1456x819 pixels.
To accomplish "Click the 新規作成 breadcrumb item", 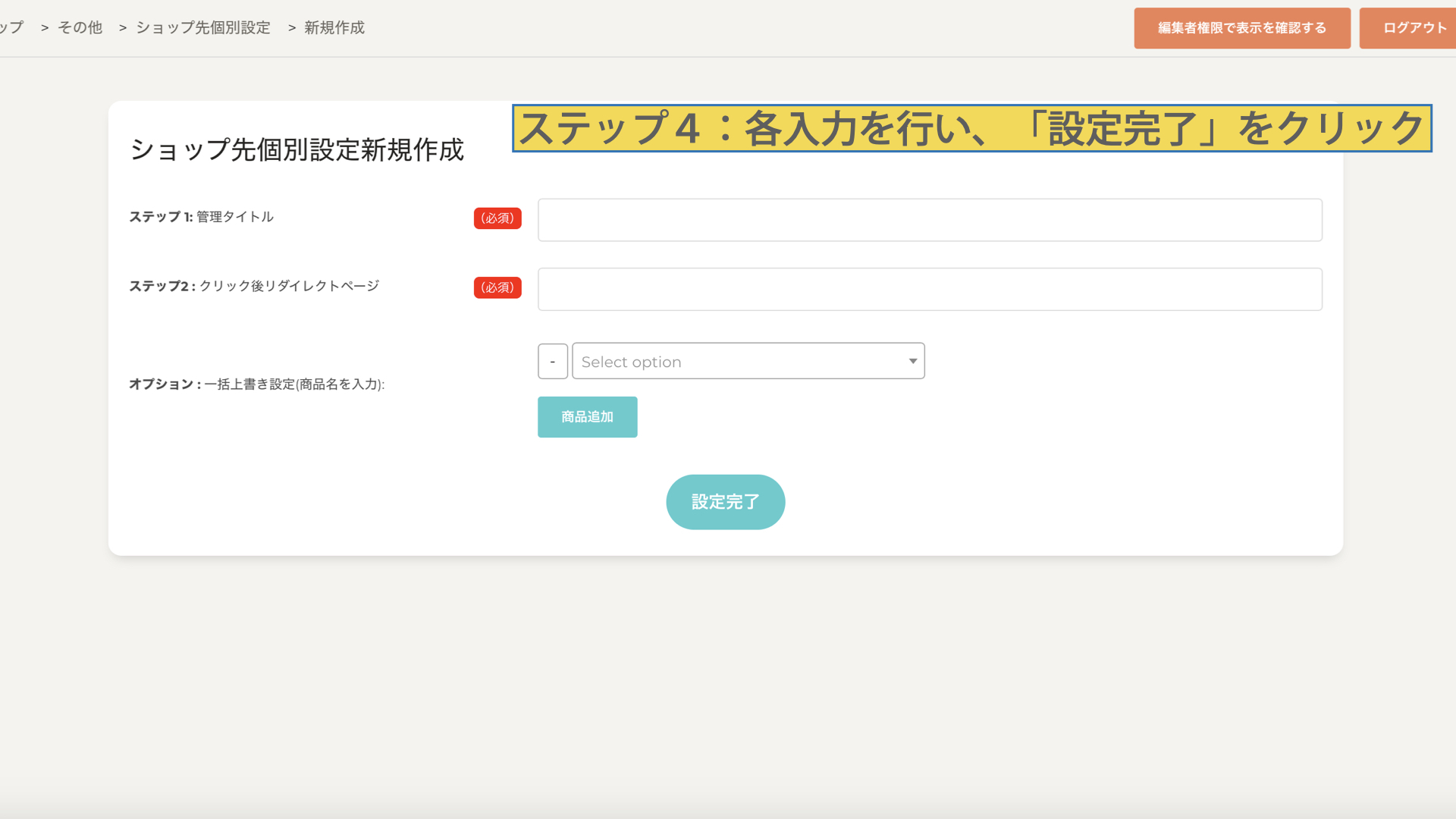I will [334, 28].
